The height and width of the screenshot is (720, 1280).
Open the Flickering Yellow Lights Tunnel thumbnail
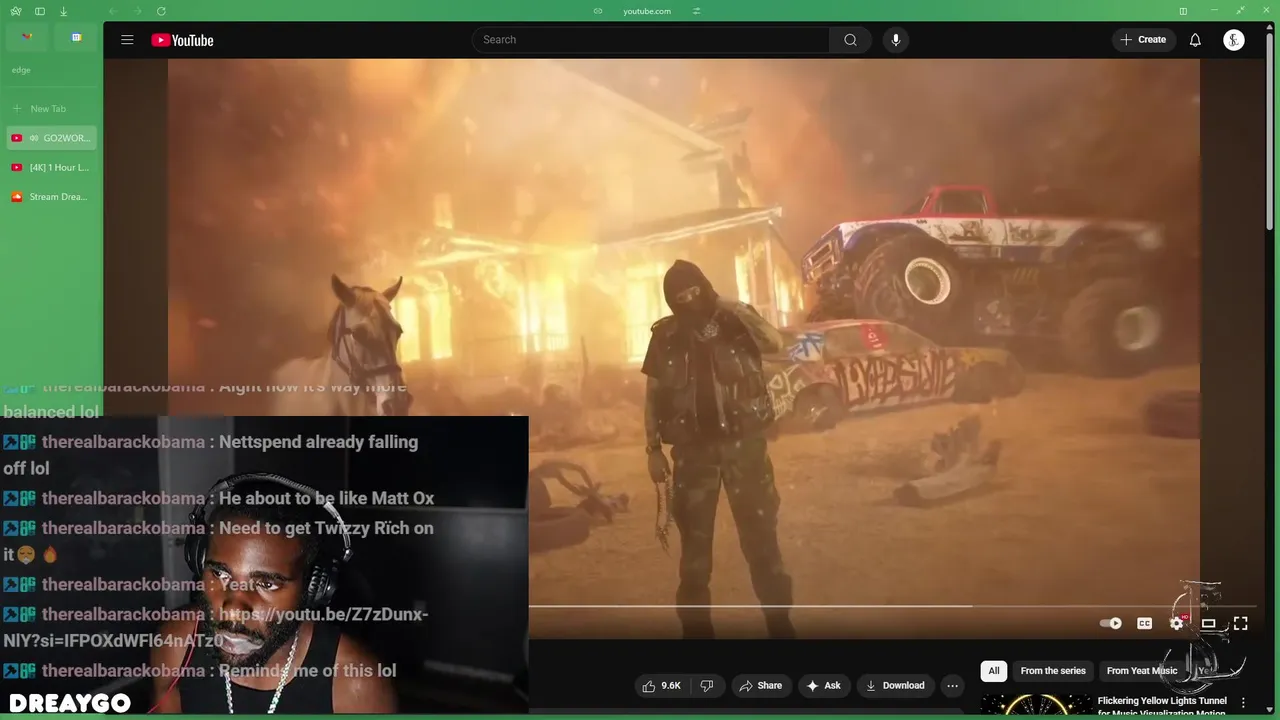coord(1035,706)
